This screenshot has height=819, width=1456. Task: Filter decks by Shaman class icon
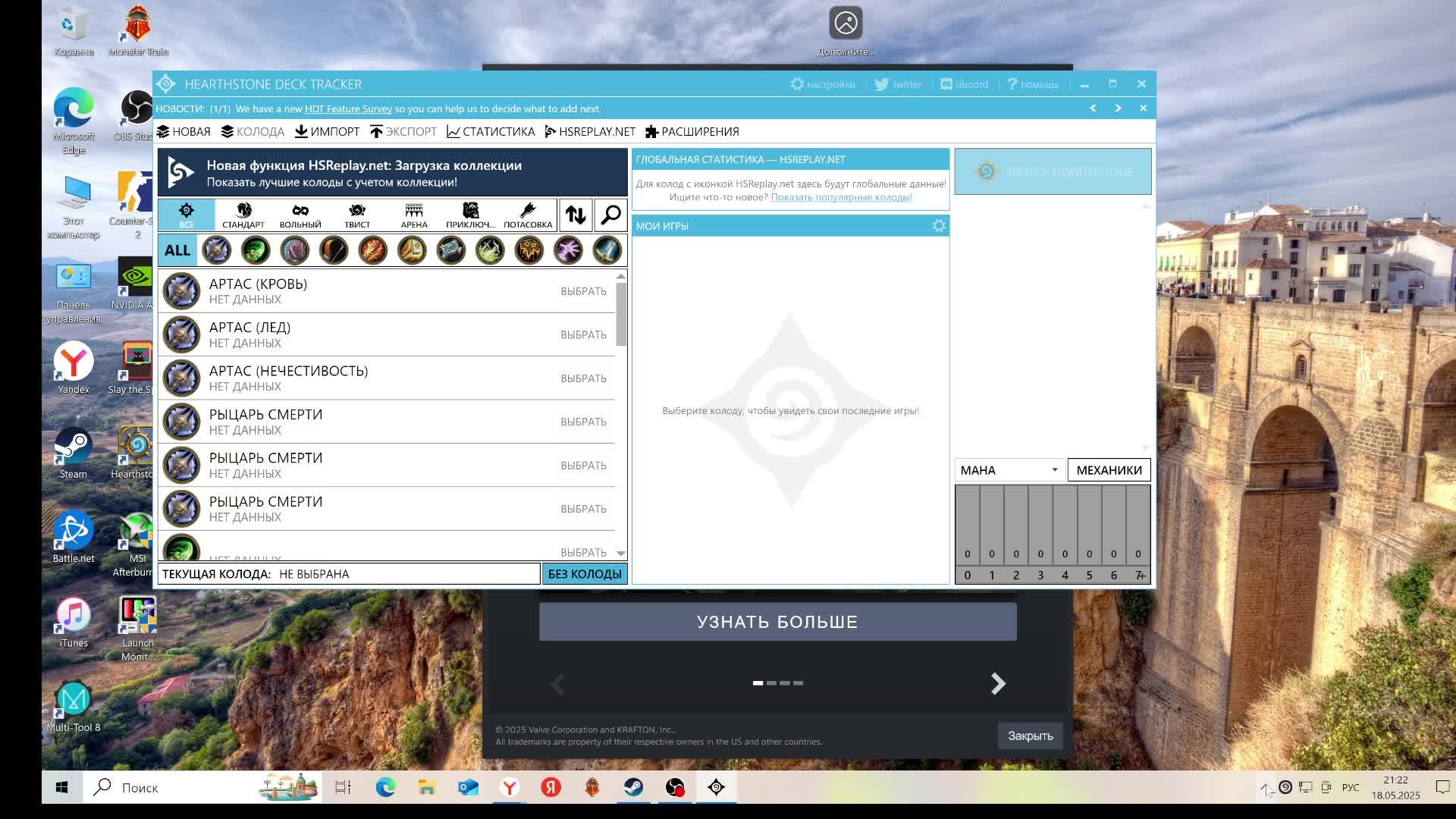coord(529,250)
